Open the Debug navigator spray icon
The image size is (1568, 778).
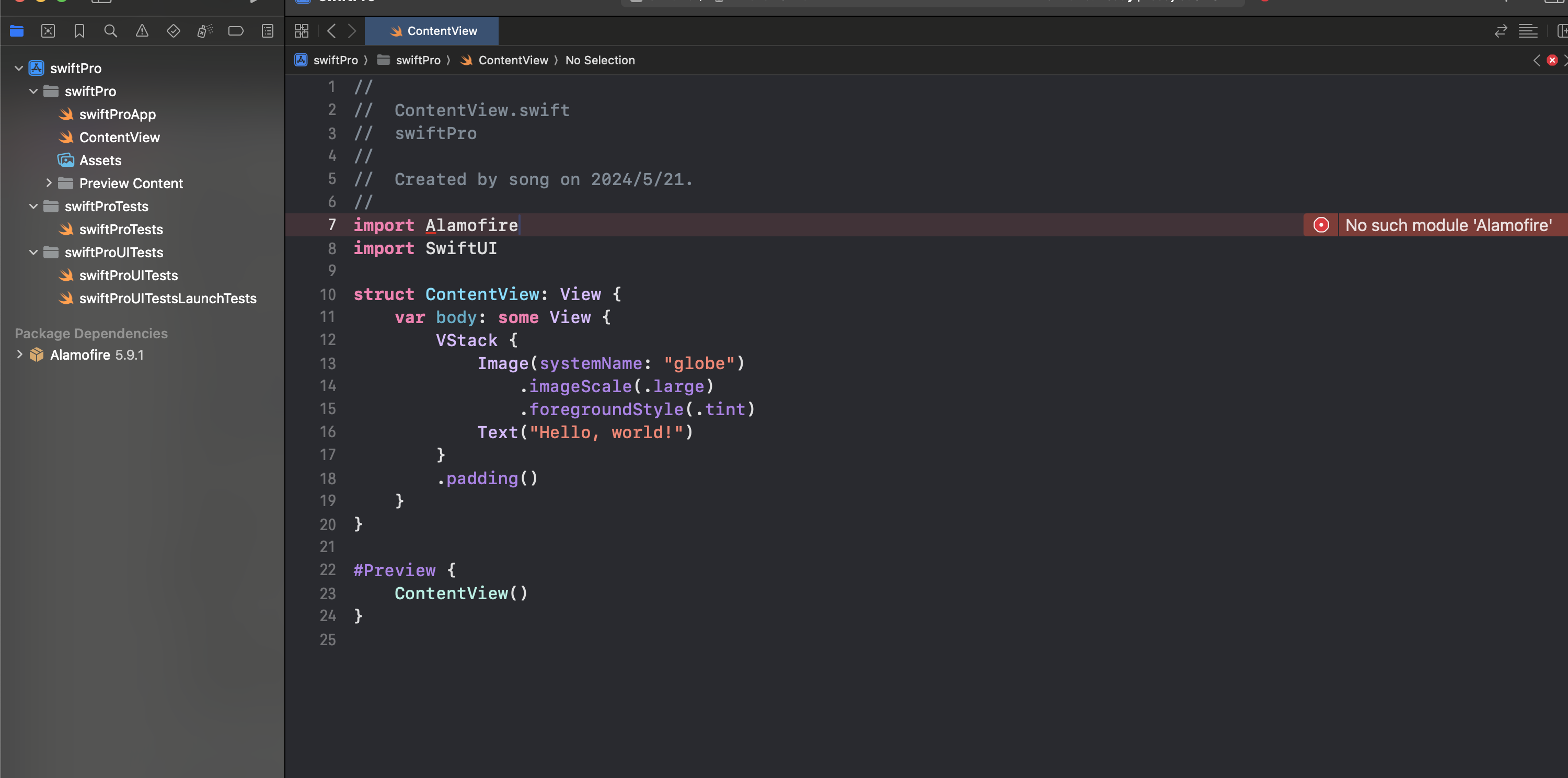(x=204, y=31)
